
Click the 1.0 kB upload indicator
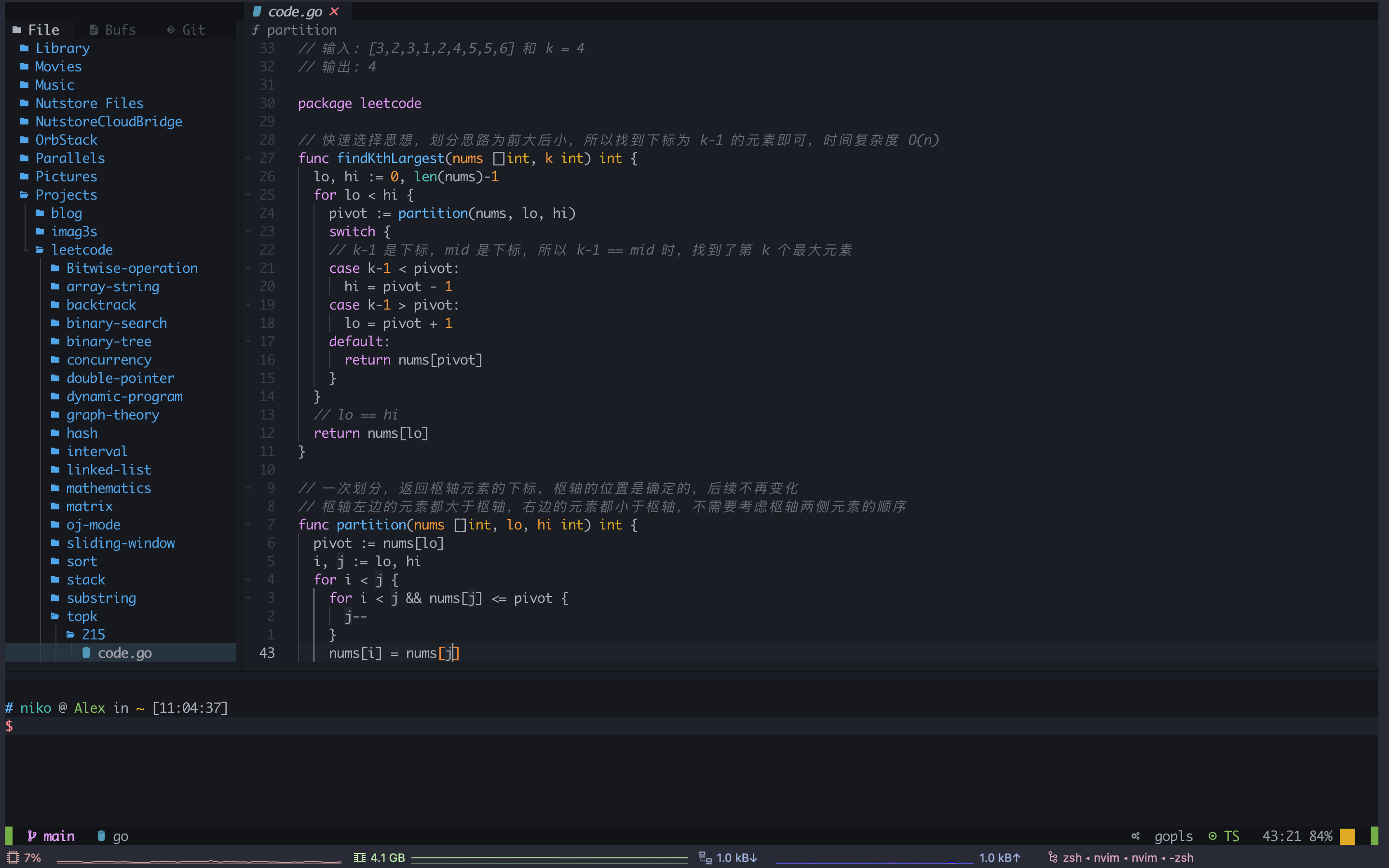(x=1000, y=858)
